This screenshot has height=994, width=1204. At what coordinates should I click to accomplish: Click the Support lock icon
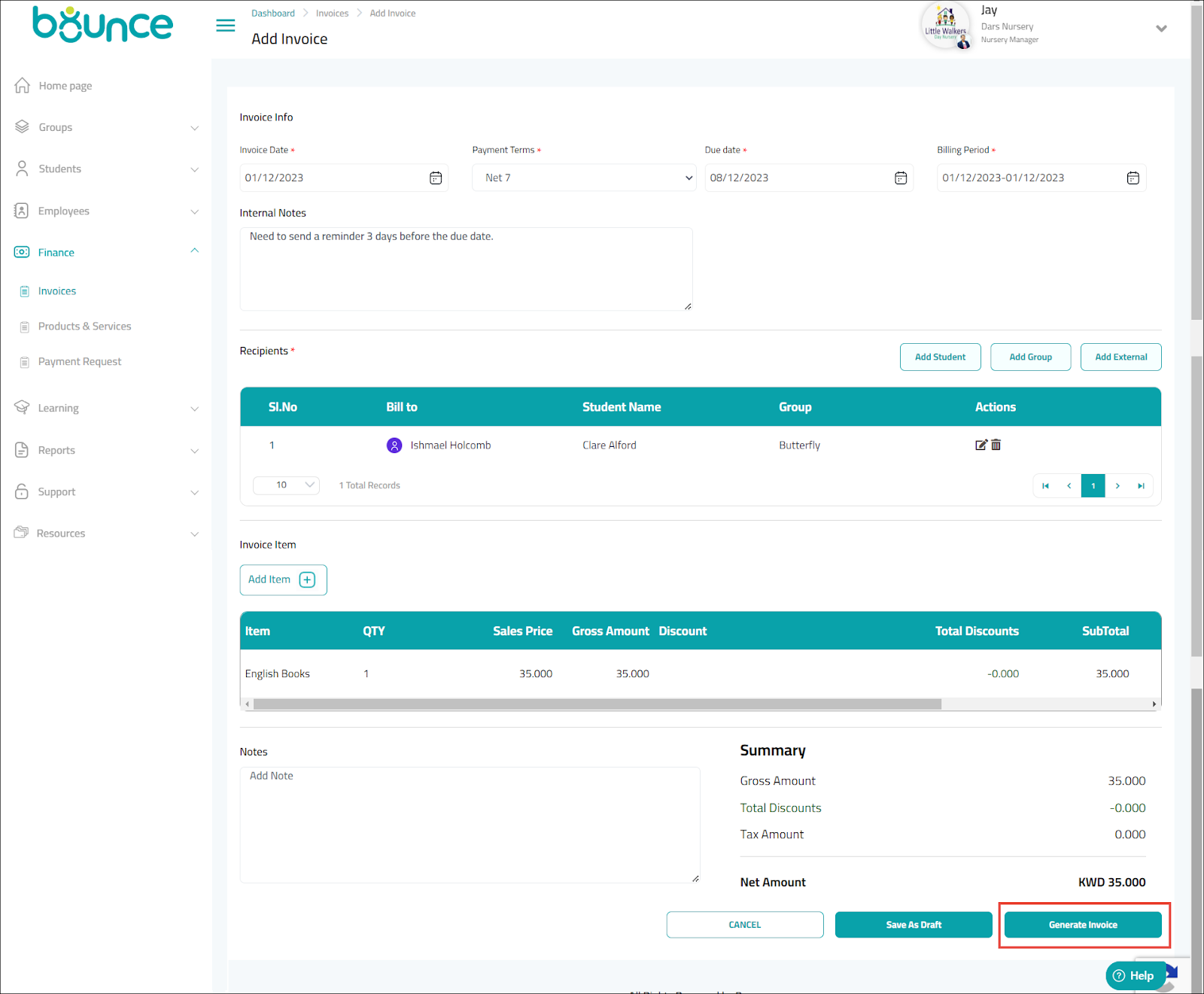[22, 491]
